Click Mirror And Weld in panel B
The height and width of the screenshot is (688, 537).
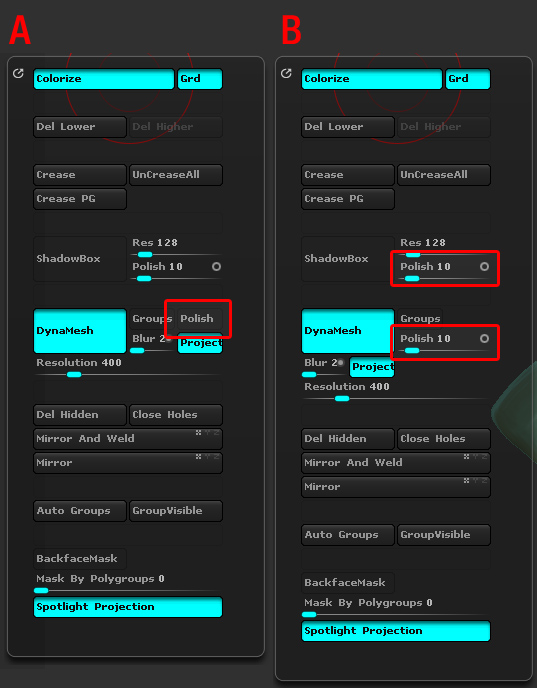tap(396, 463)
